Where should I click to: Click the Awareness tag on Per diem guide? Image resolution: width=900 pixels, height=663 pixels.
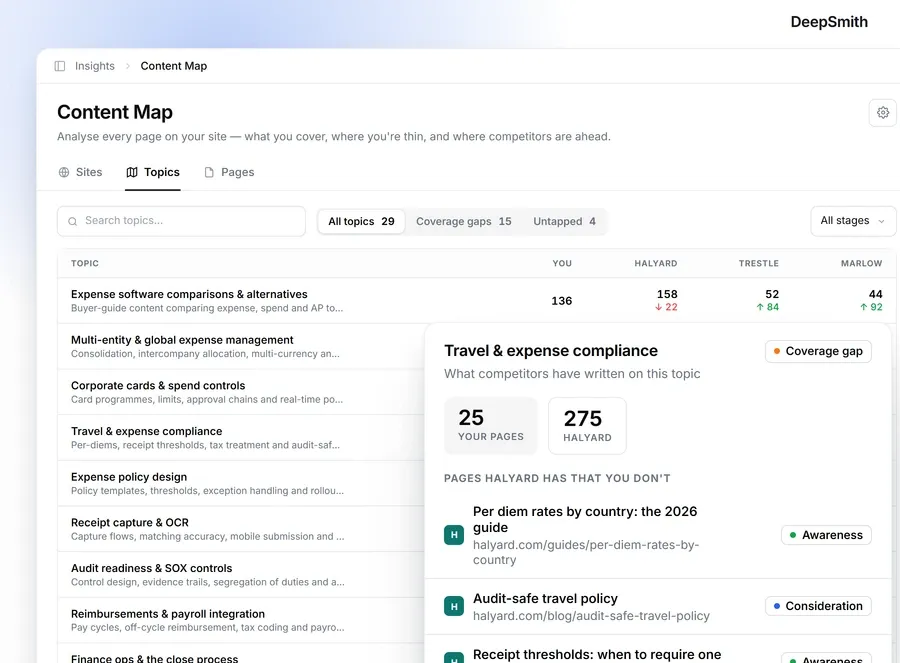click(826, 535)
